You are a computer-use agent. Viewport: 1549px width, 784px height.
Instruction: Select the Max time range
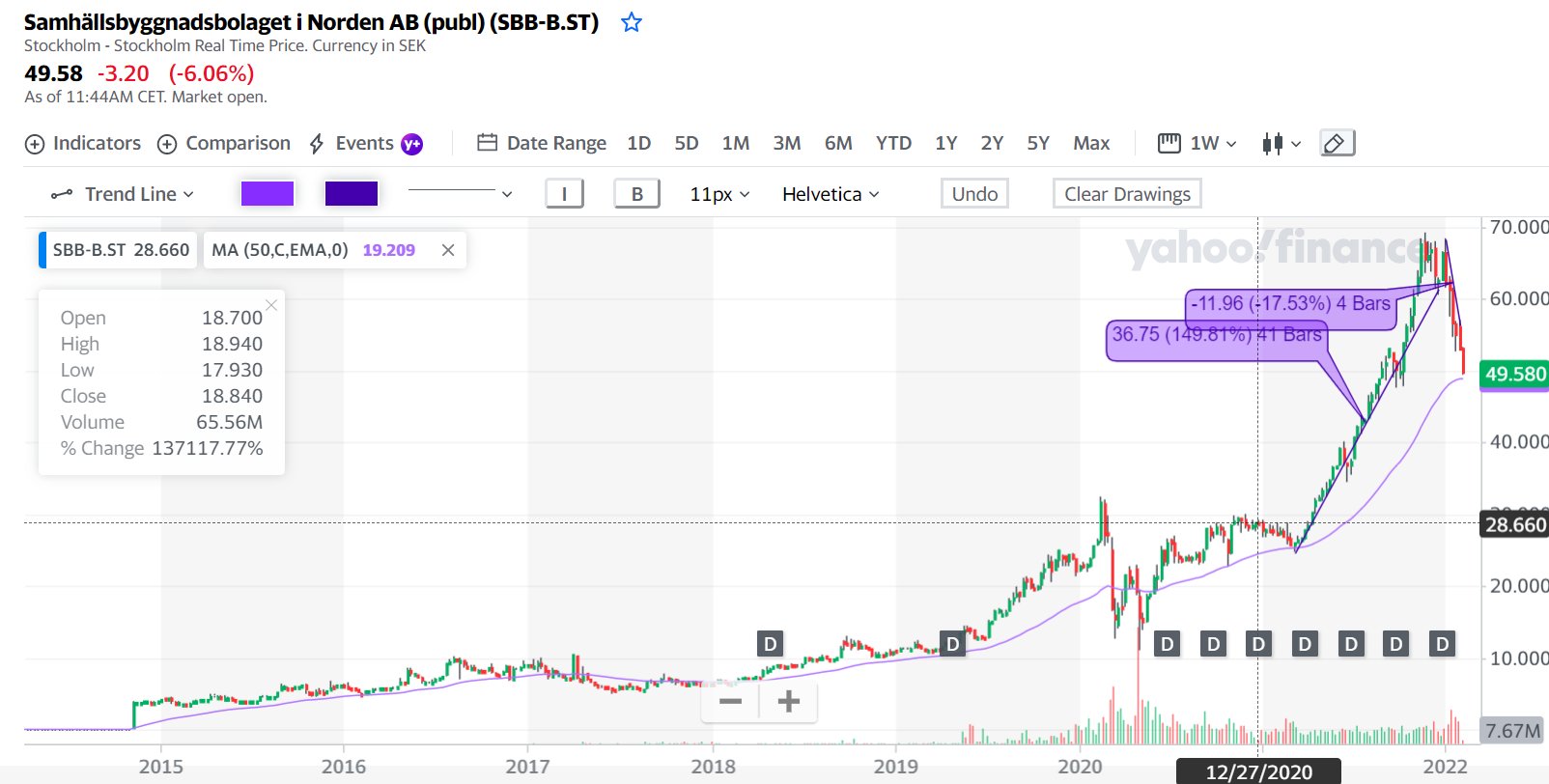(x=1091, y=143)
